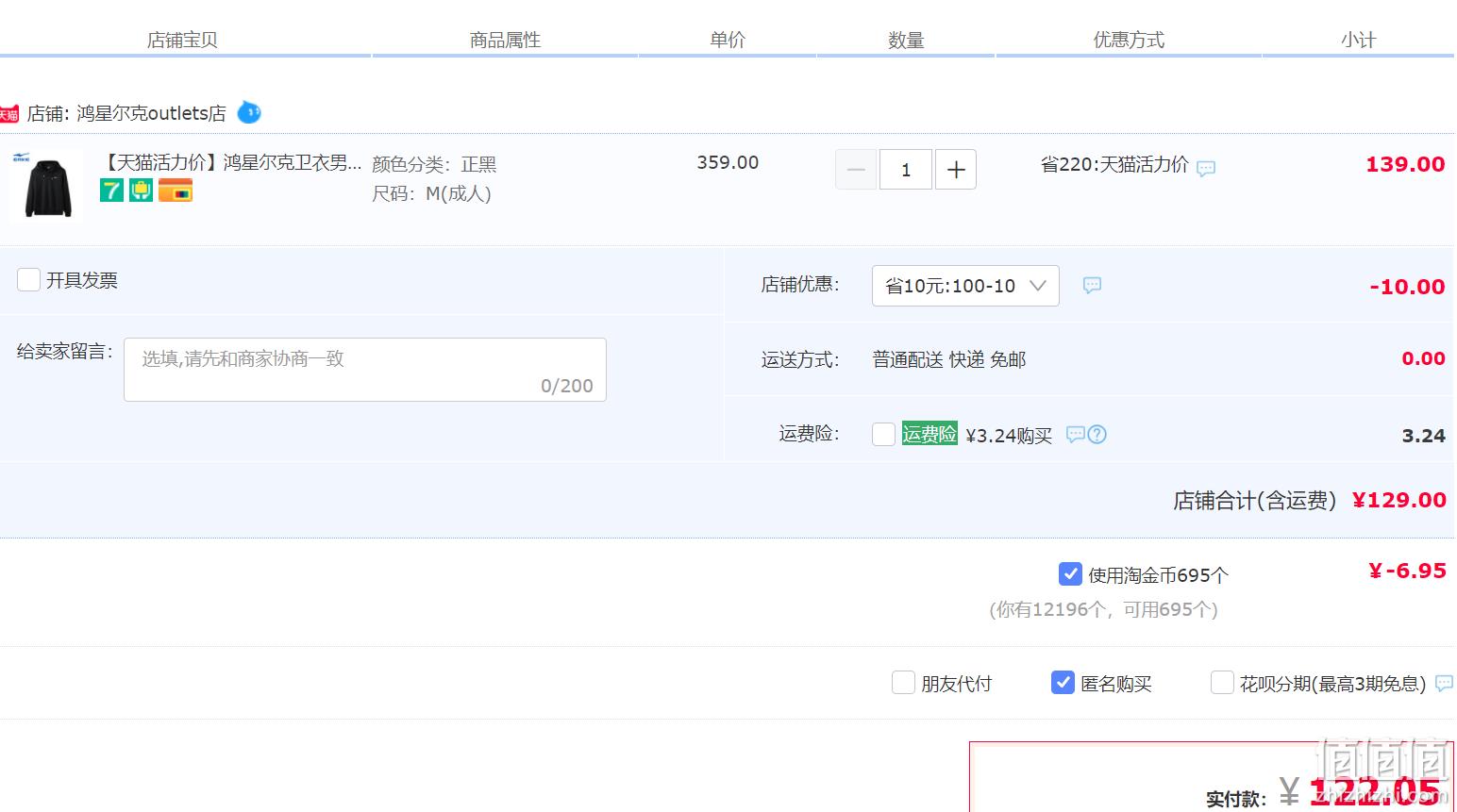
Task: Click the 店铺宝贝 column header
Action: pyautogui.click(x=182, y=40)
